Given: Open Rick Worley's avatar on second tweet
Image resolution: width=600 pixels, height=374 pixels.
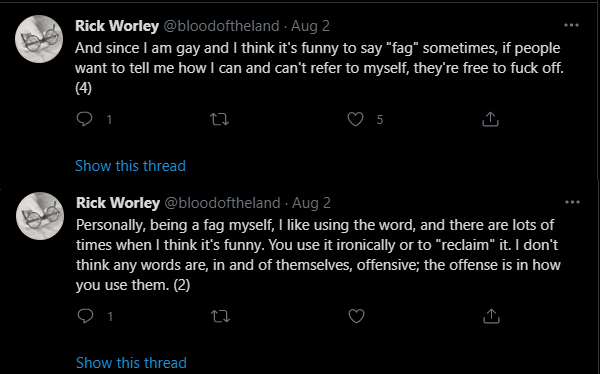Looking at the screenshot, I should 40,216.
